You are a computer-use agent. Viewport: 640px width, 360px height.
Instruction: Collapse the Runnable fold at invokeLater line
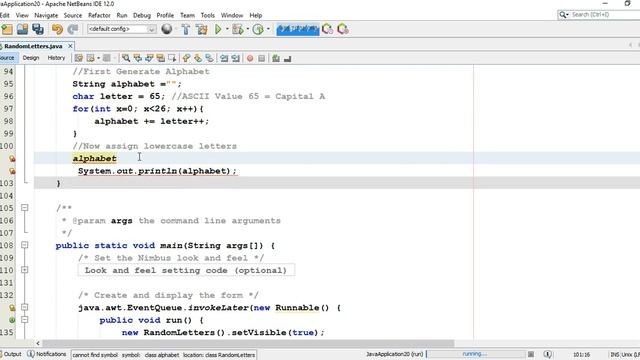click(x=24, y=307)
